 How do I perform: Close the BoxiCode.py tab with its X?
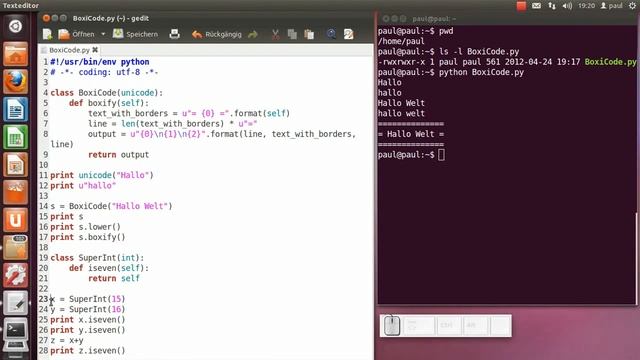tap(95, 50)
